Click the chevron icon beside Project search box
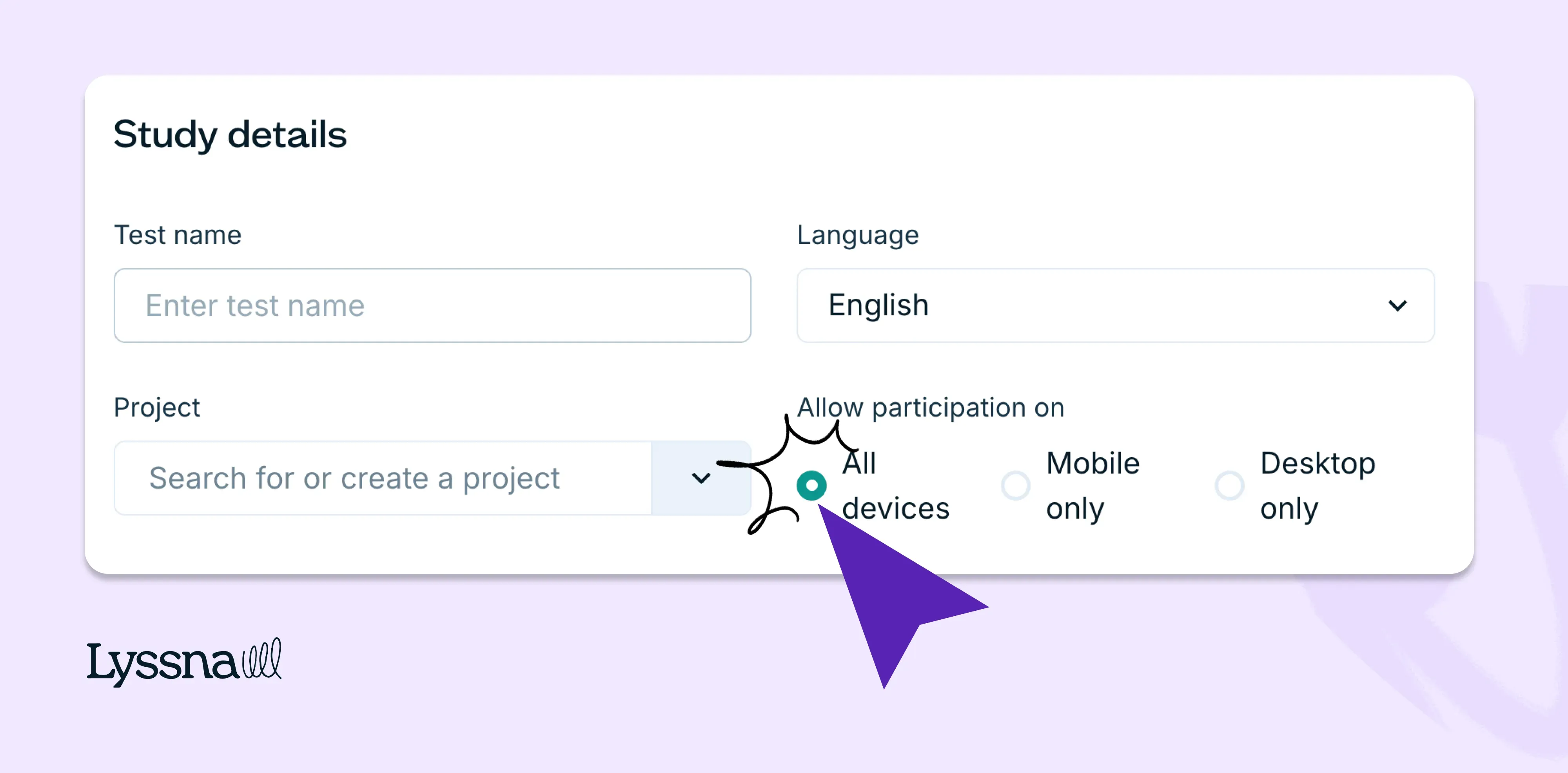 point(701,478)
